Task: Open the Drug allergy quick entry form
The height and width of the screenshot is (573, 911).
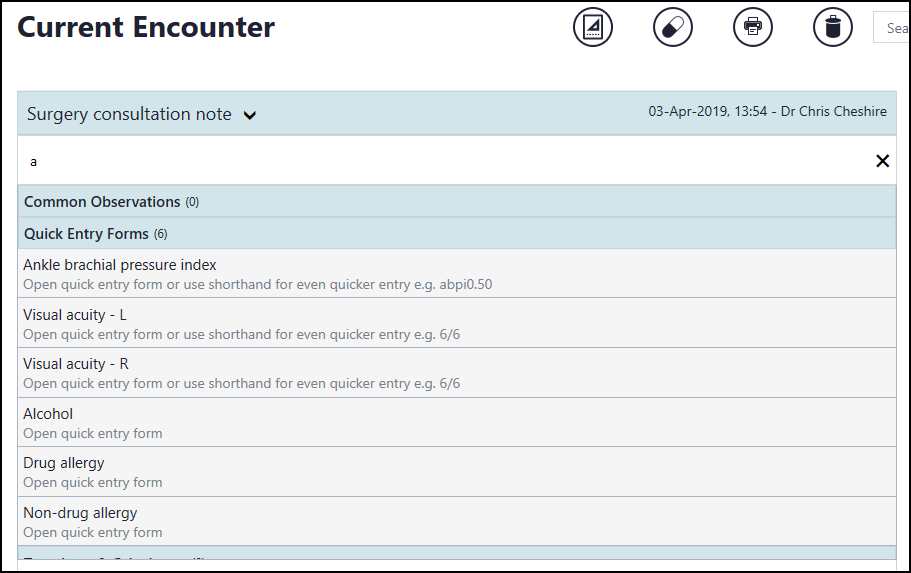Action: [x=64, y=463]
